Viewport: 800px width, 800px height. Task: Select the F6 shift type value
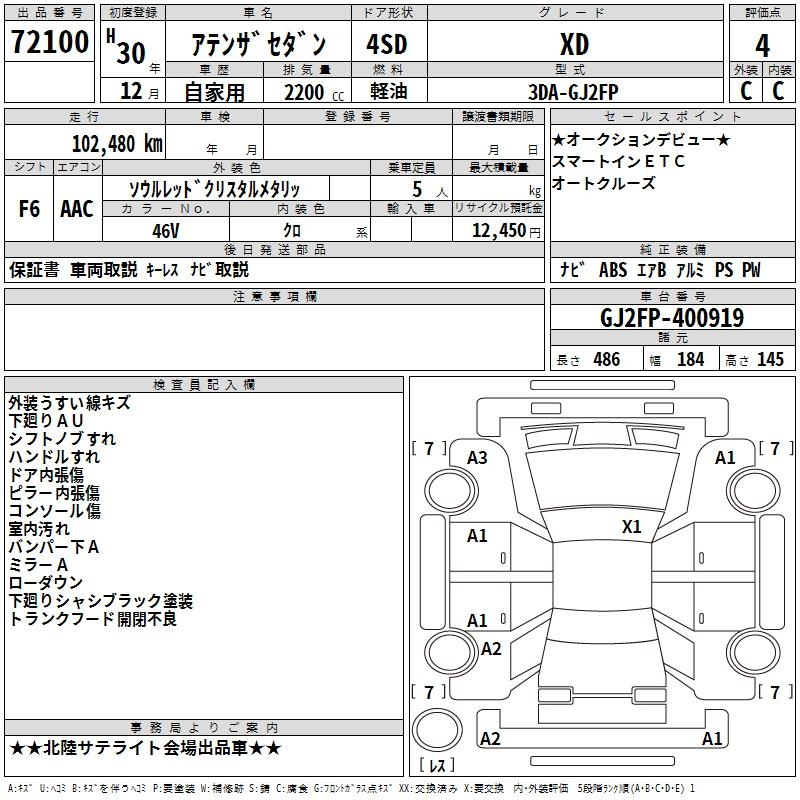[x=29, y=209]
